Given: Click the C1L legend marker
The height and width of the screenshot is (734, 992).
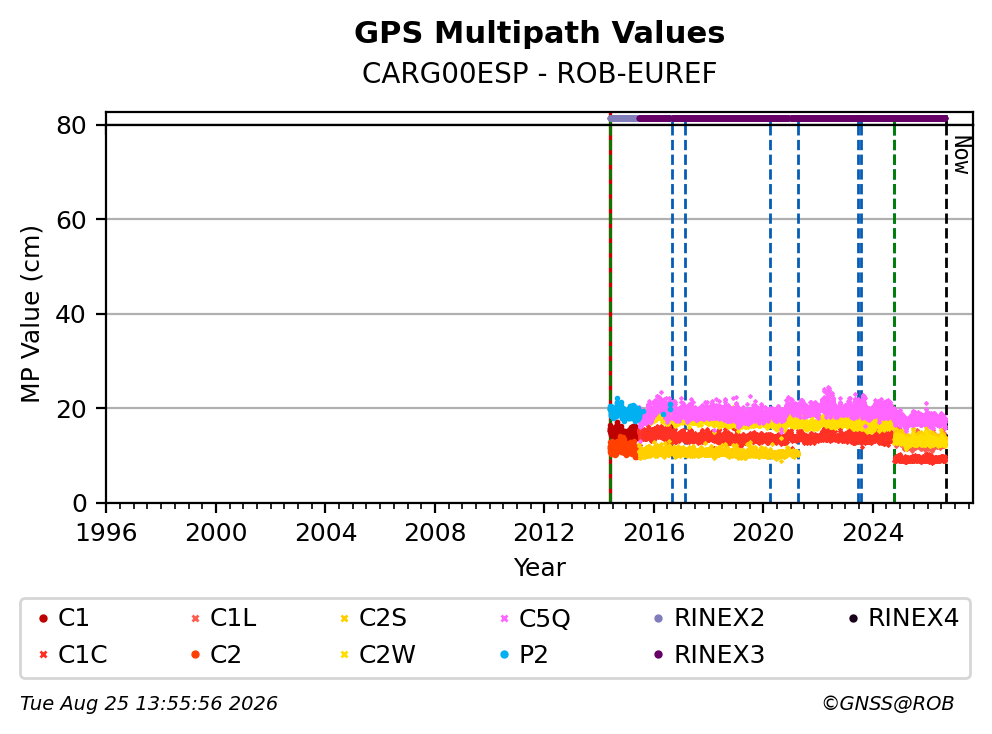Looking at the screenshot, I should click(195, 618).
